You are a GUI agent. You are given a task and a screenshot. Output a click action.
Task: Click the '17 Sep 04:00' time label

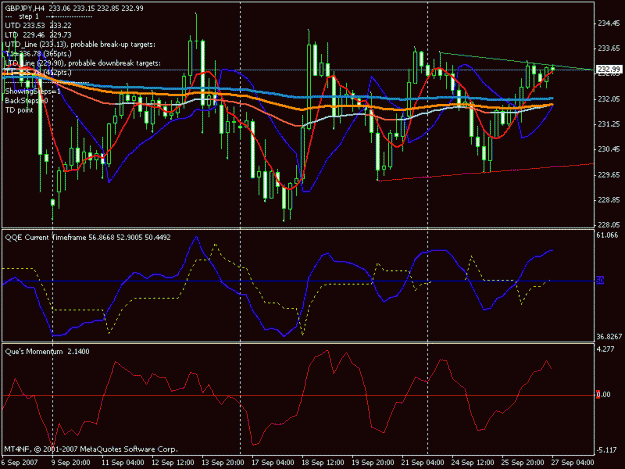point(273,463)
